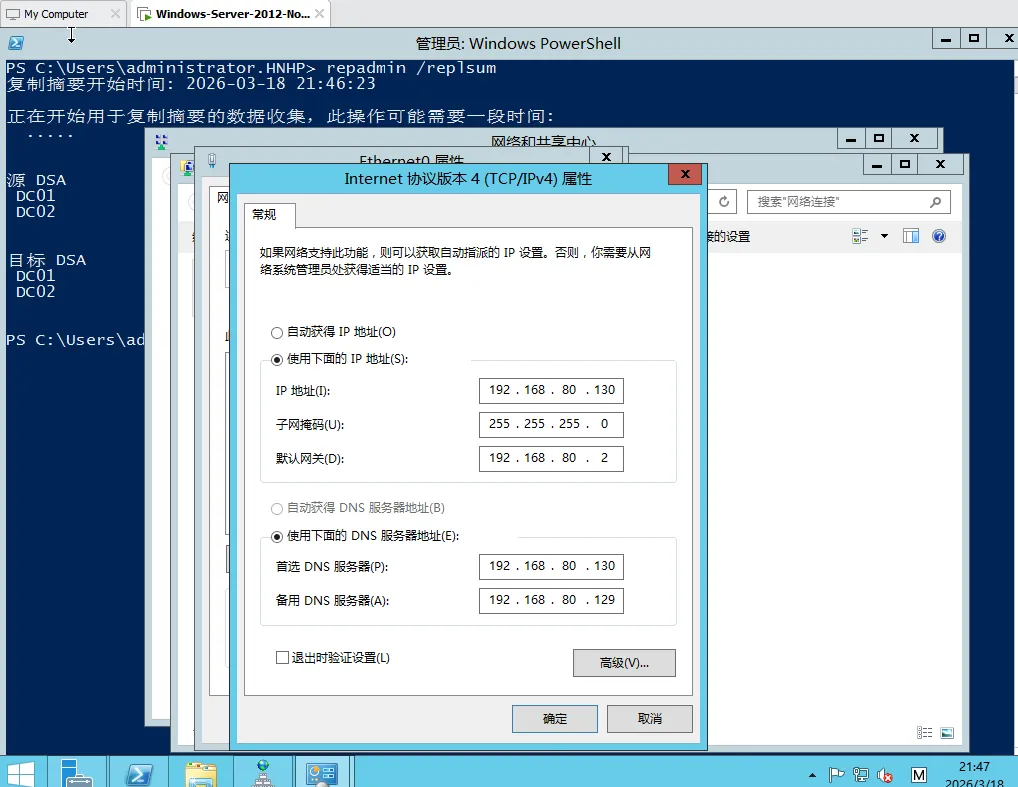This screenshot has width=1018, height=787.
Task: Switch to the 常规 tab in TCP/IPv4 properties
Action: 268,215
